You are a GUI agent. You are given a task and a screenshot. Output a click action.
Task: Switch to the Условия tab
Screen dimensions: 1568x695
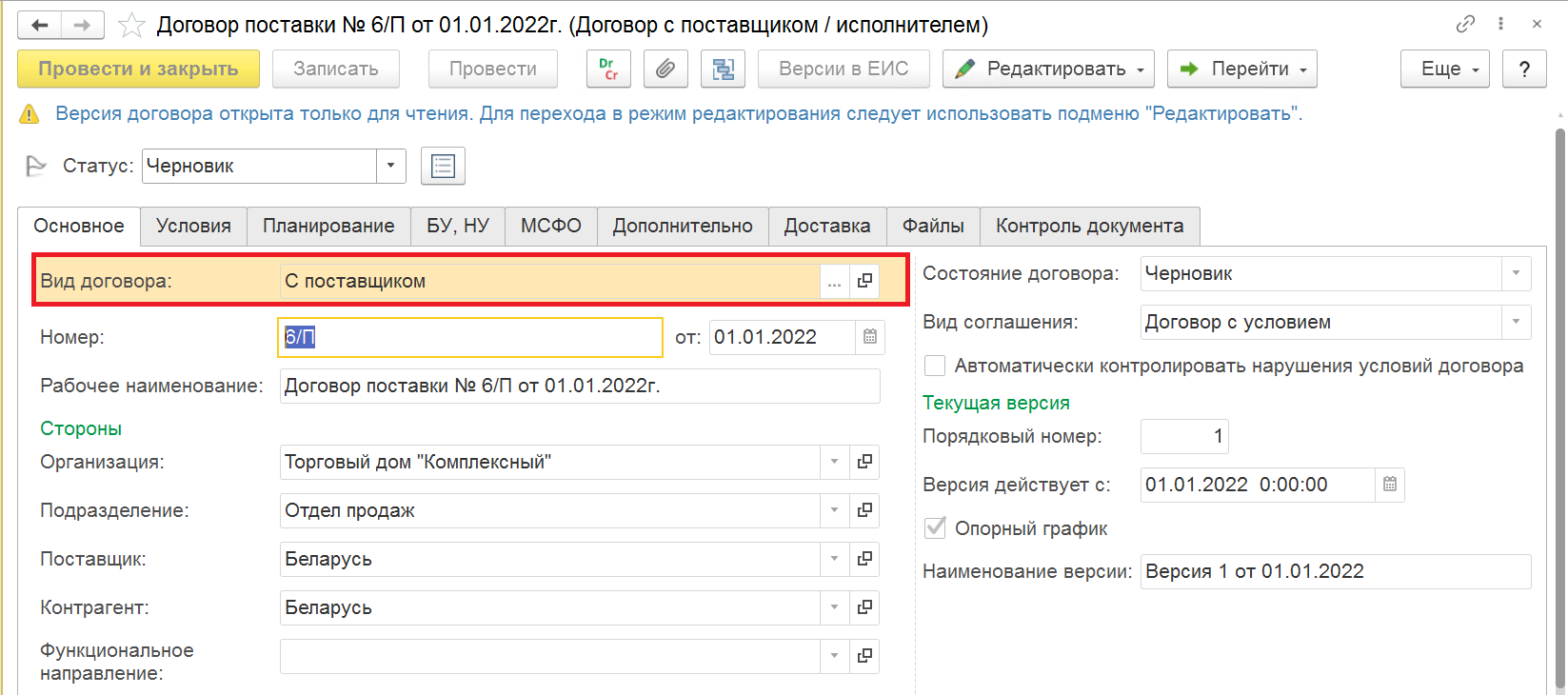193,226
